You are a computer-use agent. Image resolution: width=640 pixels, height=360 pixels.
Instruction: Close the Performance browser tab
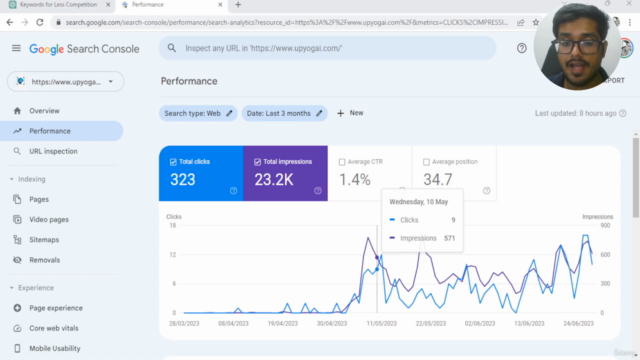pos(220,5)
